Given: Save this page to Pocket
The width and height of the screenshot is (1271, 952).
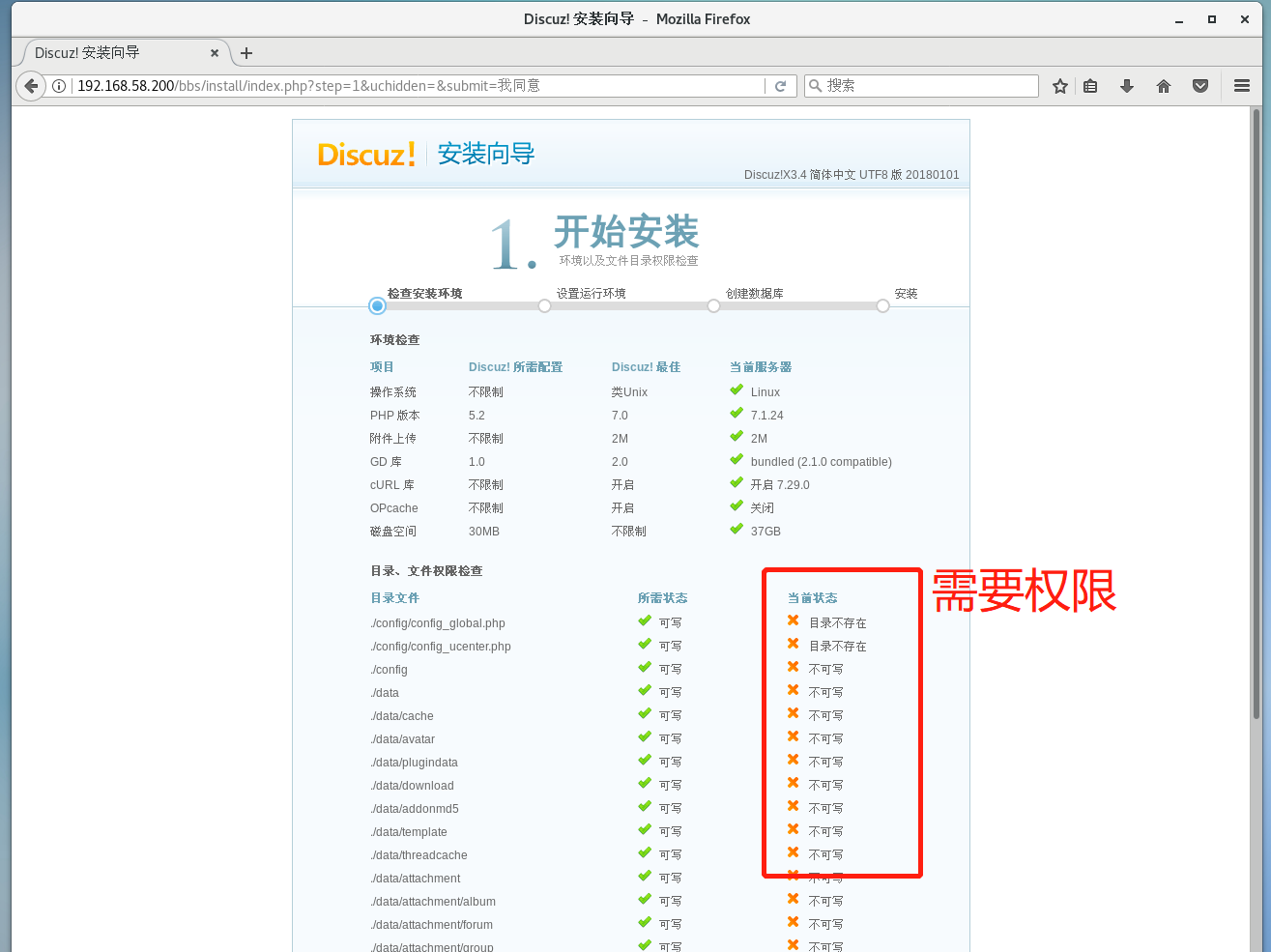Looking at the screenshot, I should tap(1200, 86).
